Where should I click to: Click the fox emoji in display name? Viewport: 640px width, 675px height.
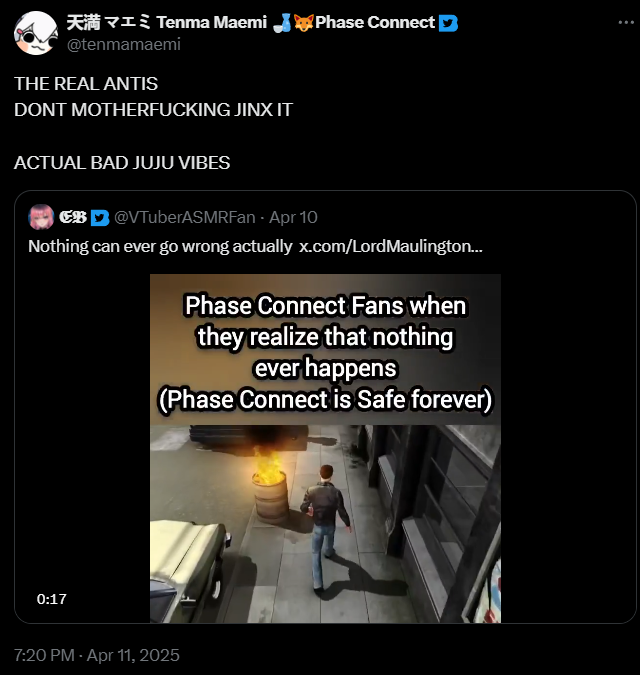pos(304,22)
